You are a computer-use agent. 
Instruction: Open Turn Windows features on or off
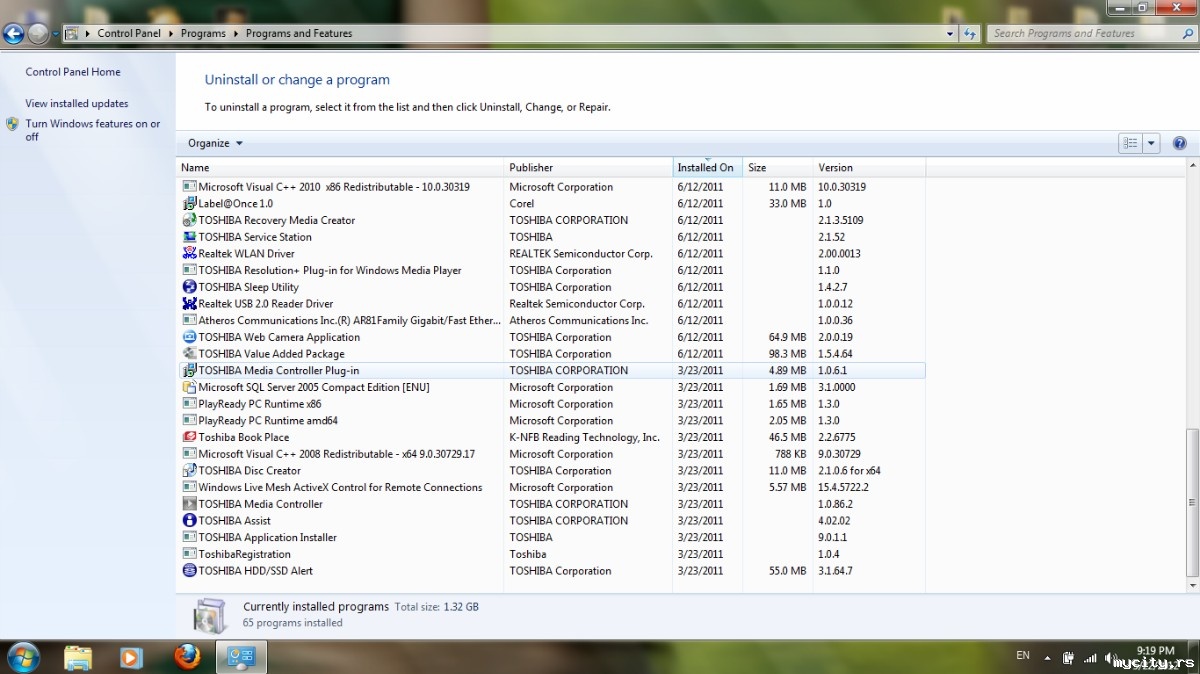(x=92, y=130)
